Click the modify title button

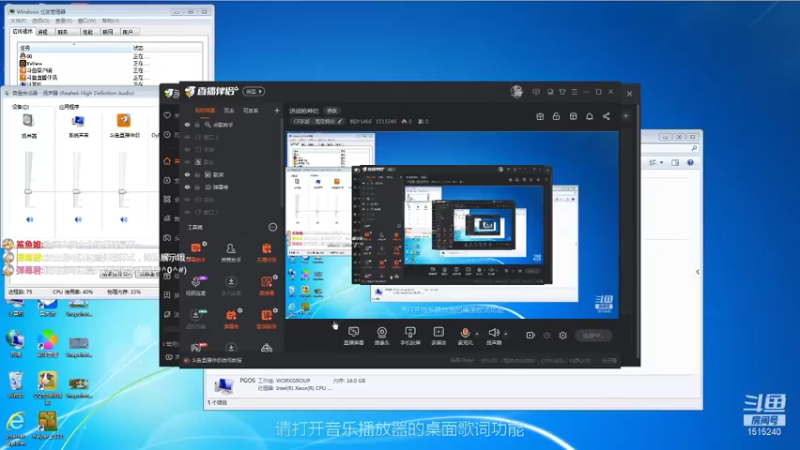coord(332,110)
